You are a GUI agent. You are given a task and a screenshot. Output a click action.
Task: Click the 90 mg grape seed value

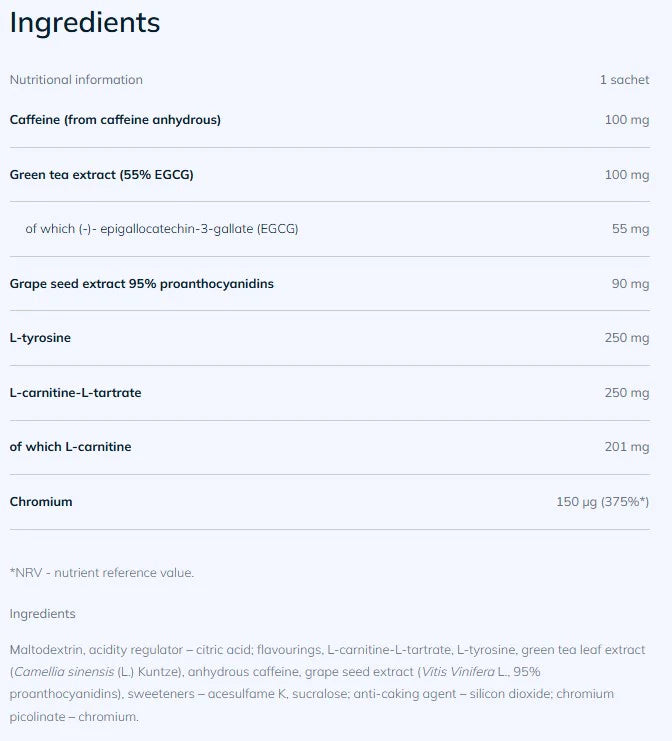[x=630, y=284]
